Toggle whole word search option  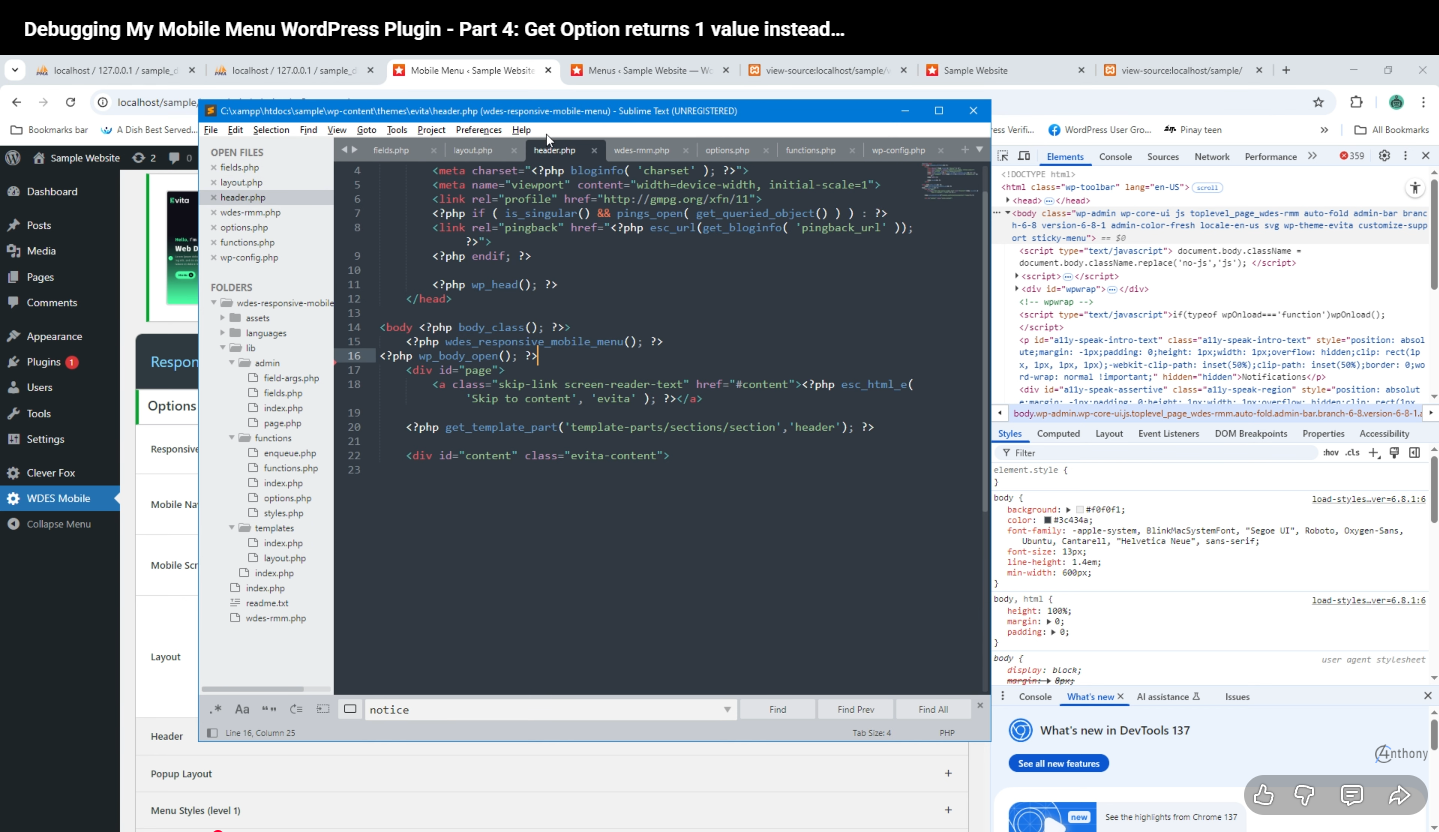tap(269, 709)
